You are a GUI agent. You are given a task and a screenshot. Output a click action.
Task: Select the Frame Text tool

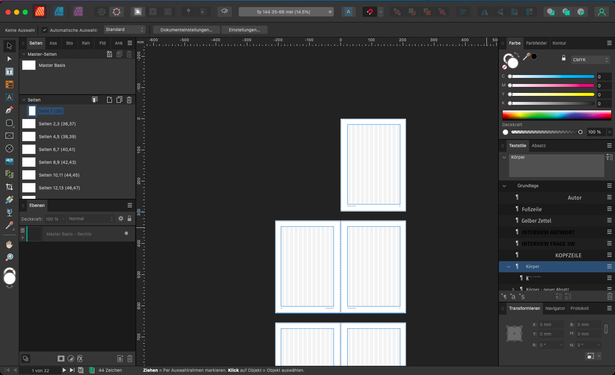pyautogui.click(x=9, y=72)
